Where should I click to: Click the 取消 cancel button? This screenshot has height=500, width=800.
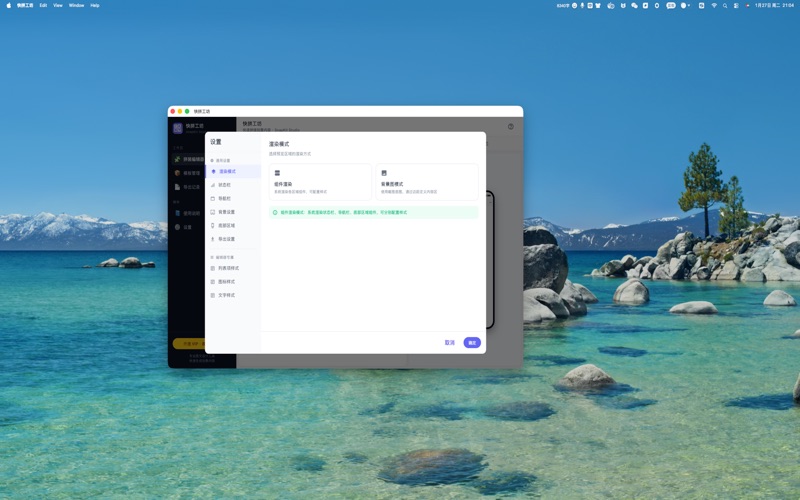click(449, 343)
